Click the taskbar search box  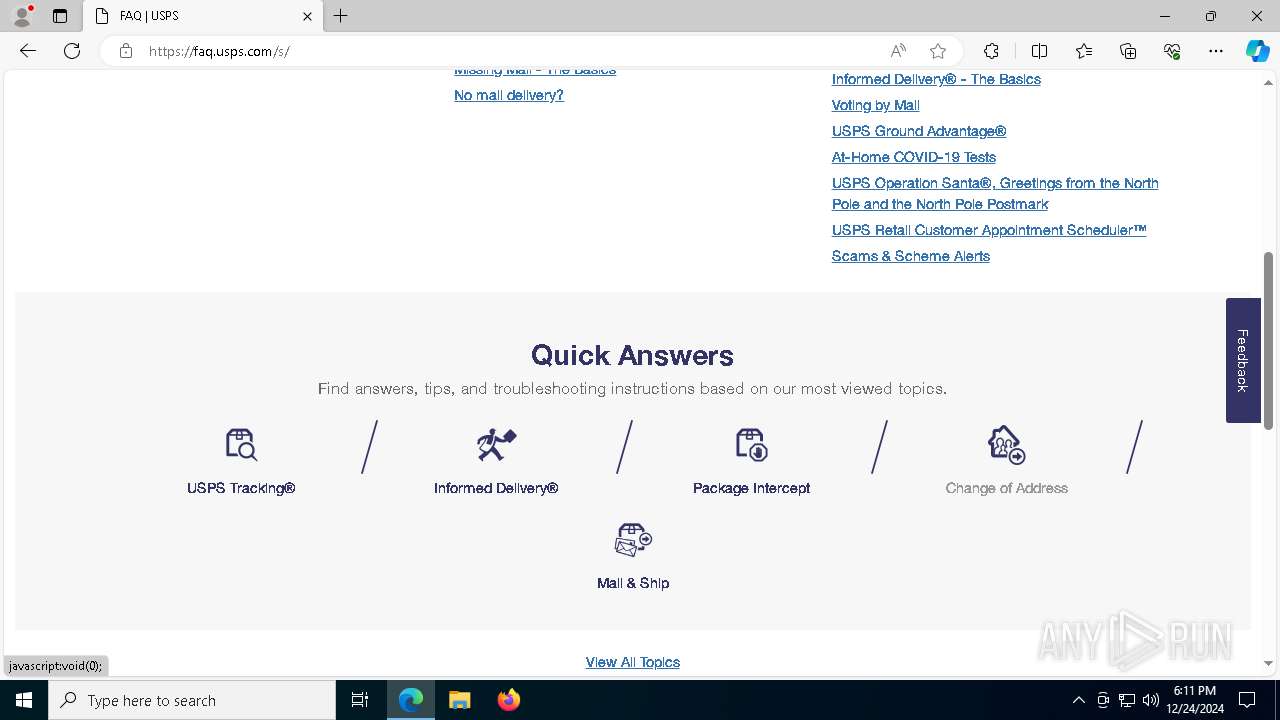(192, 700)
